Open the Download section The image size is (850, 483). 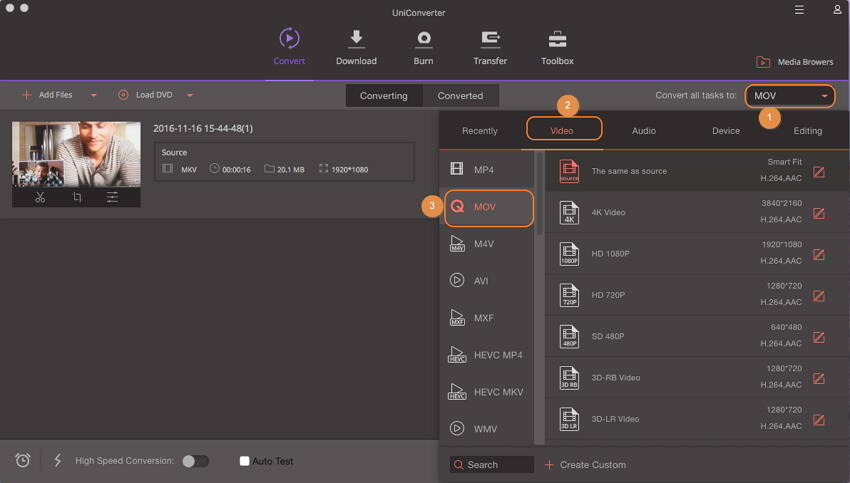click(x=356, y=48)
